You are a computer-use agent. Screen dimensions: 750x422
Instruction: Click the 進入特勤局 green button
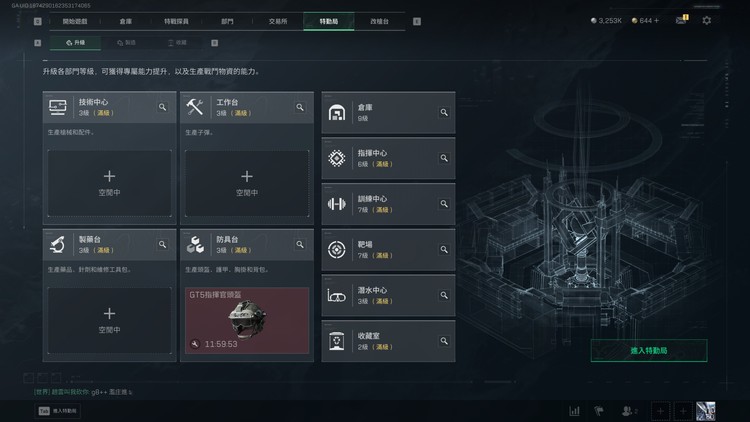pos(649,351)
